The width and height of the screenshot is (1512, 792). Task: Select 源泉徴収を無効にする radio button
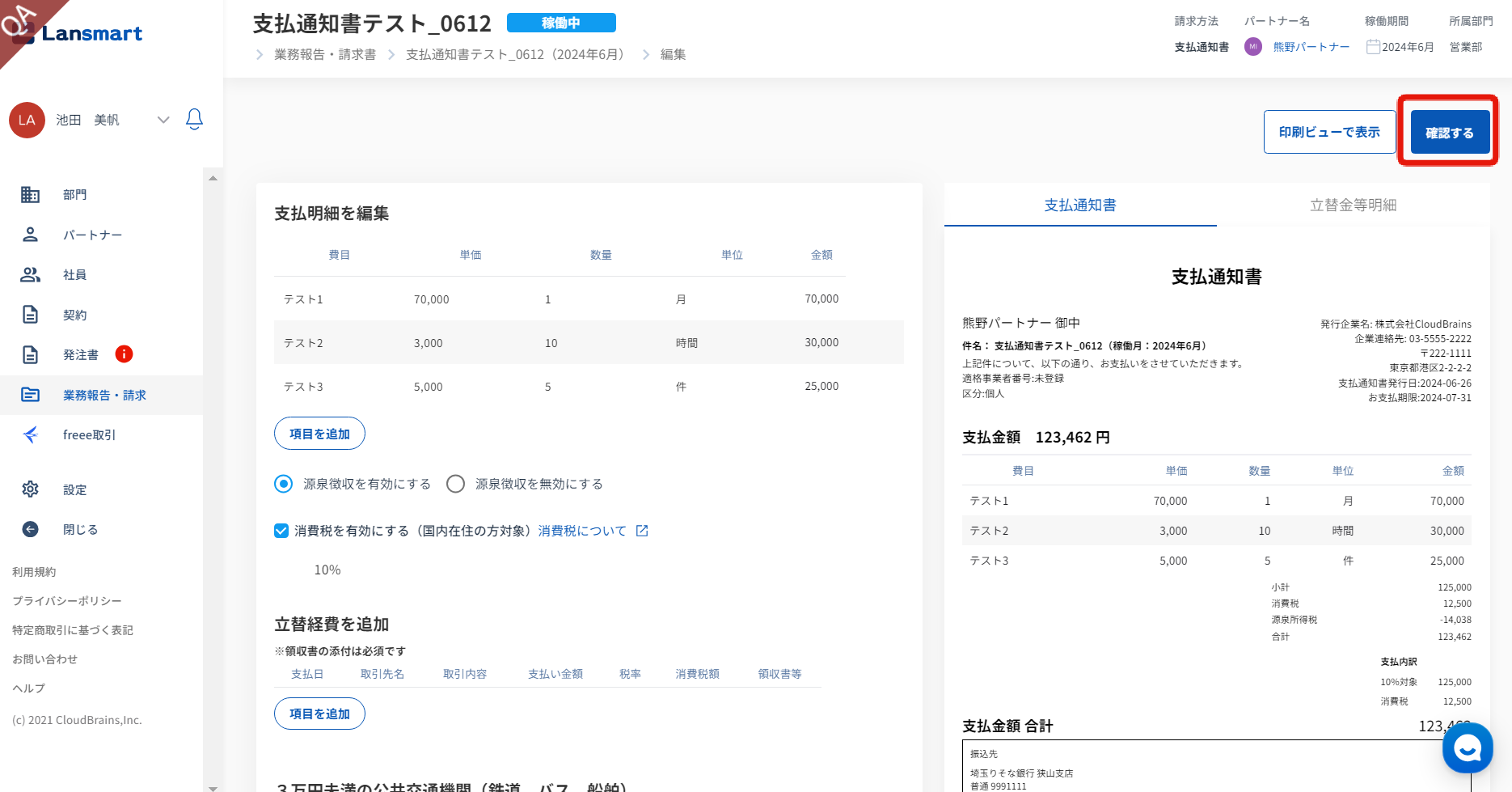tap(456, 484)
